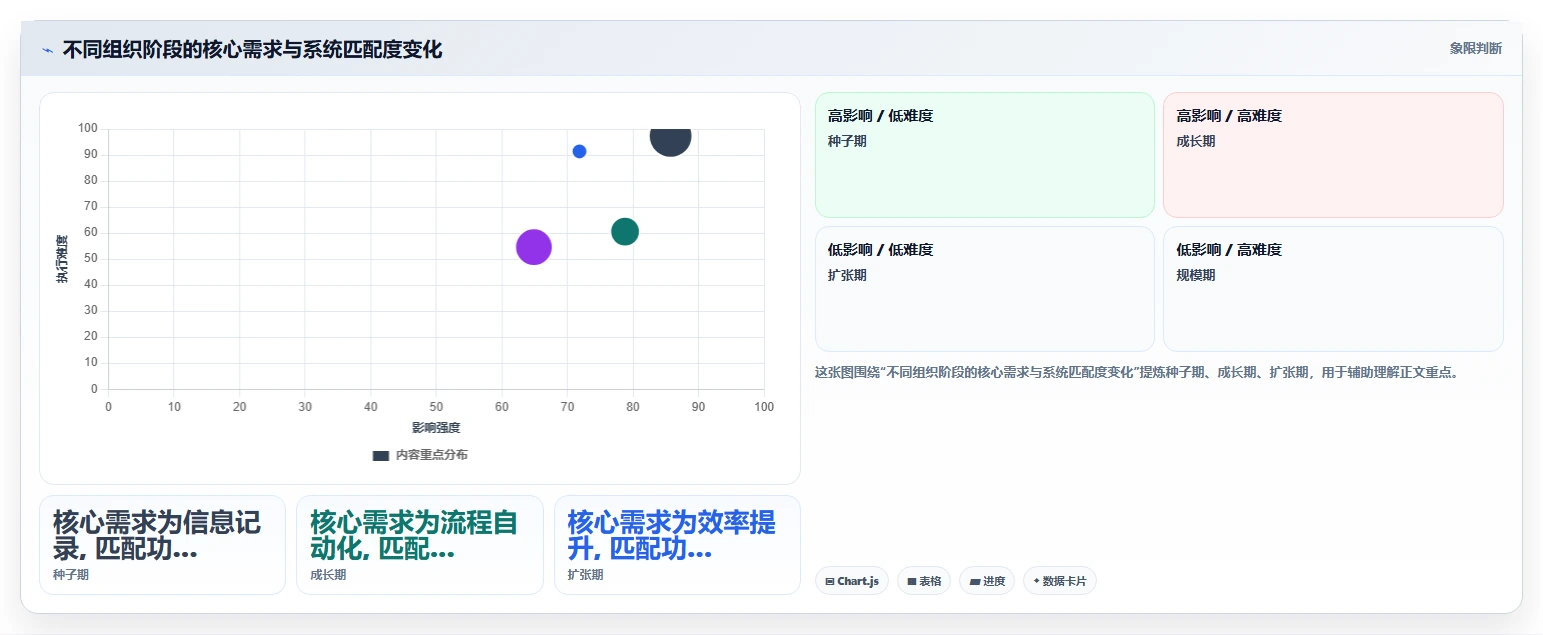Click the 表格 tag

tap(924, 581)
